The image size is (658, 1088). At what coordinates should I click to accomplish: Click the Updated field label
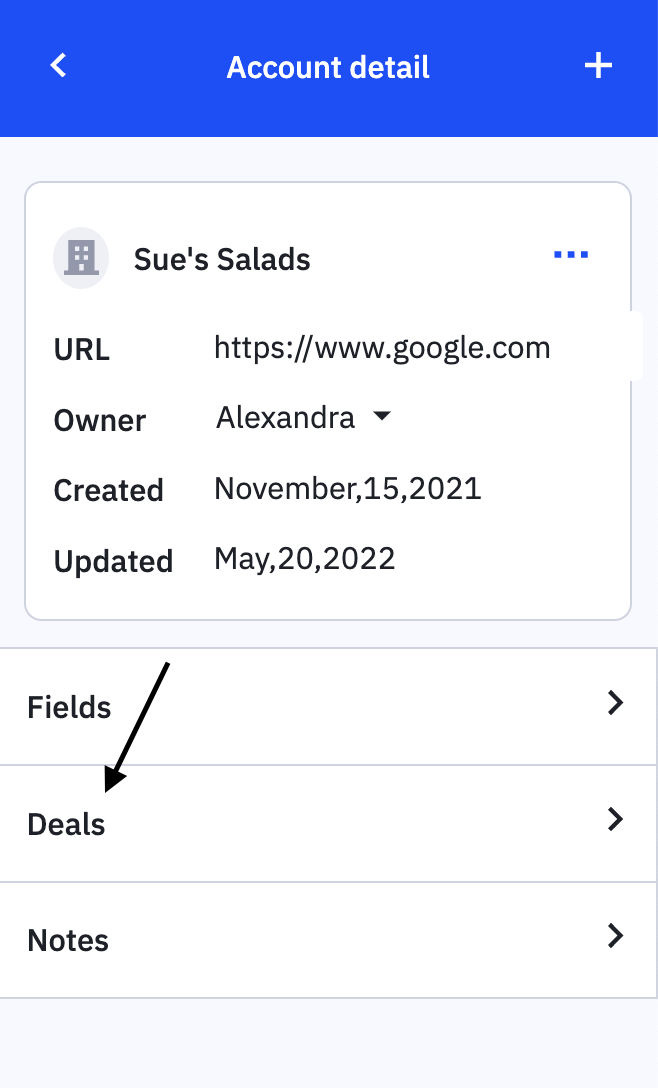(x=113, y=561)
